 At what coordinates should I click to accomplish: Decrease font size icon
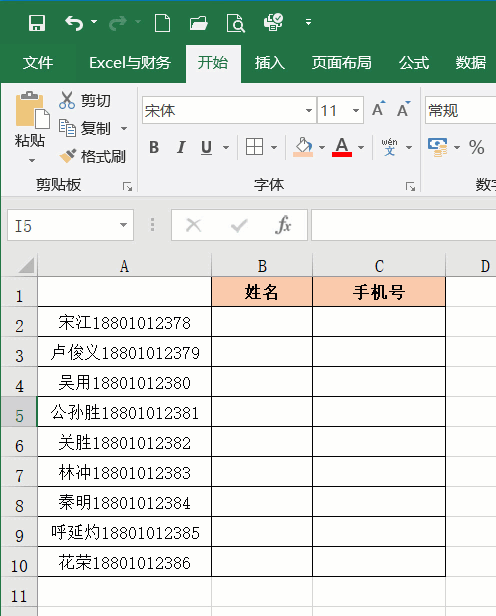tap(403, 109)
